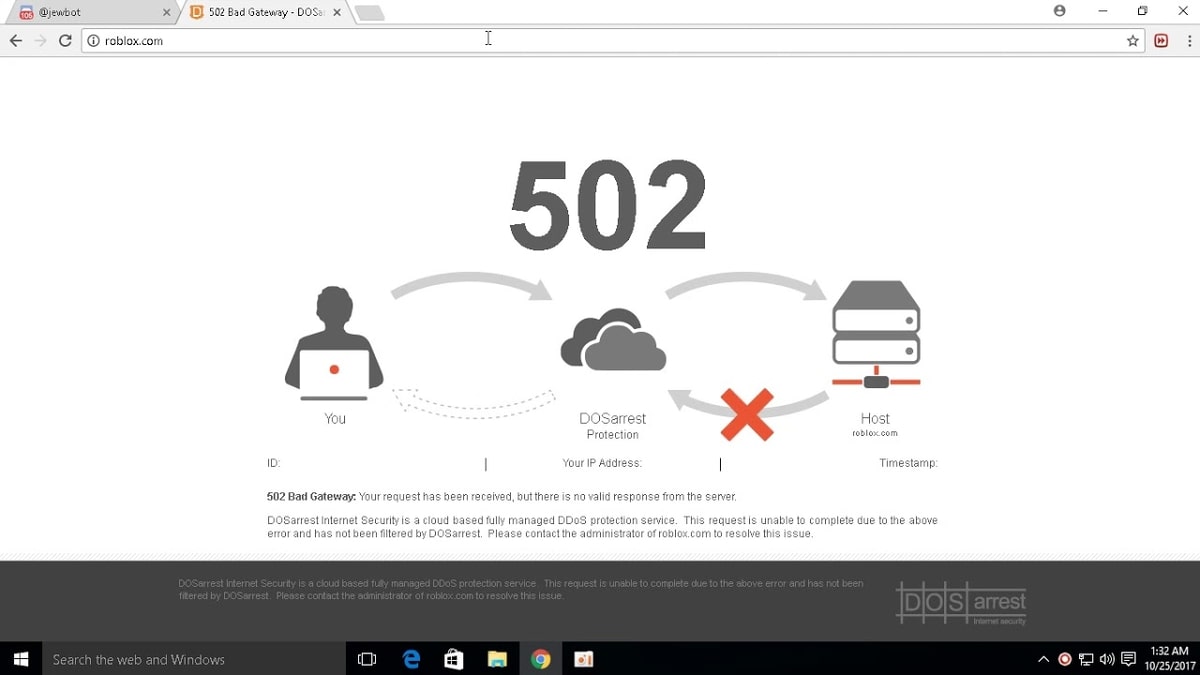This screenshot has height=675, width=1200.
Task: Click the red recording tray icon
Action: click(1065, 659)
